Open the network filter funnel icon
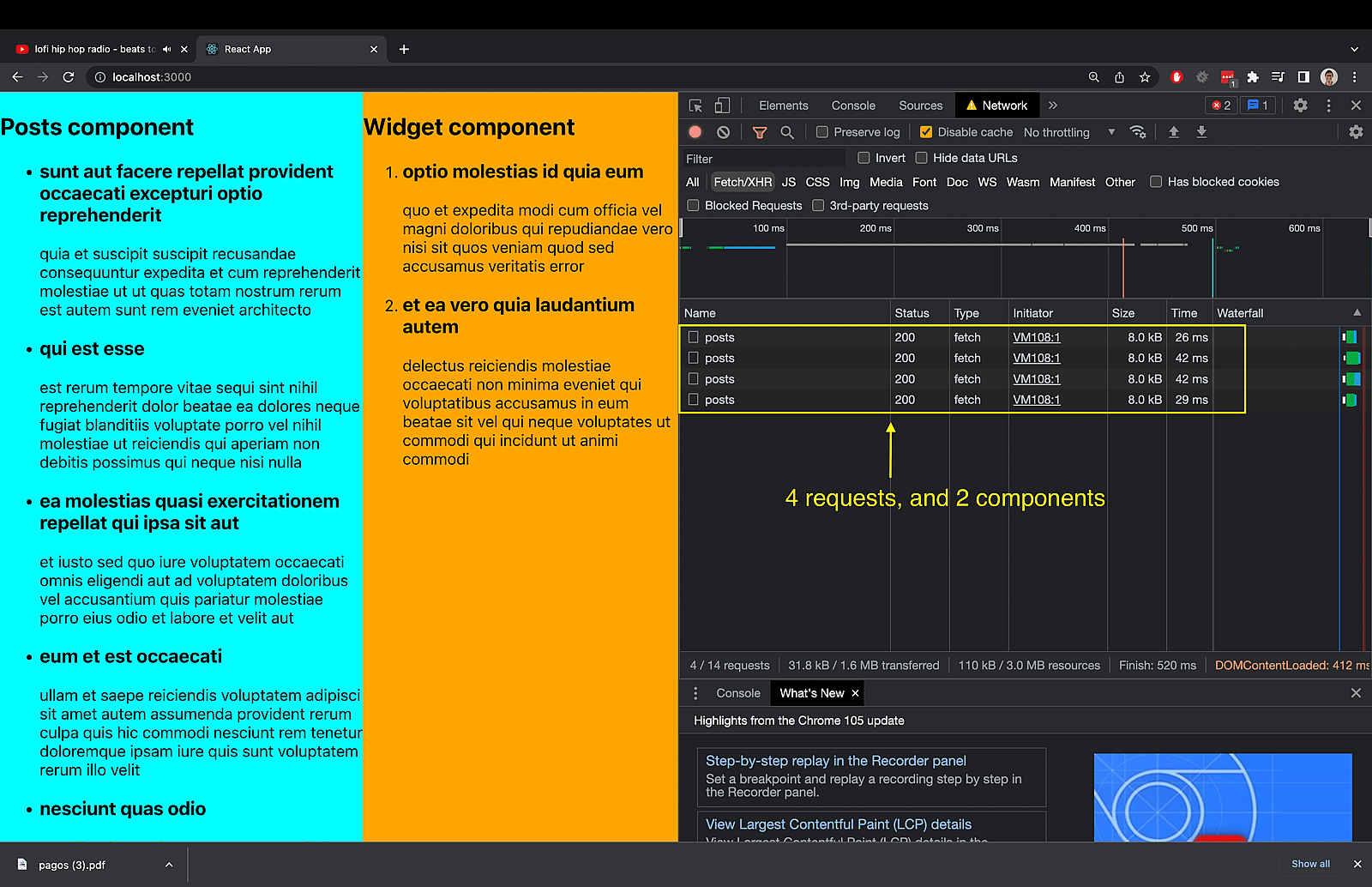 (759, 131)
